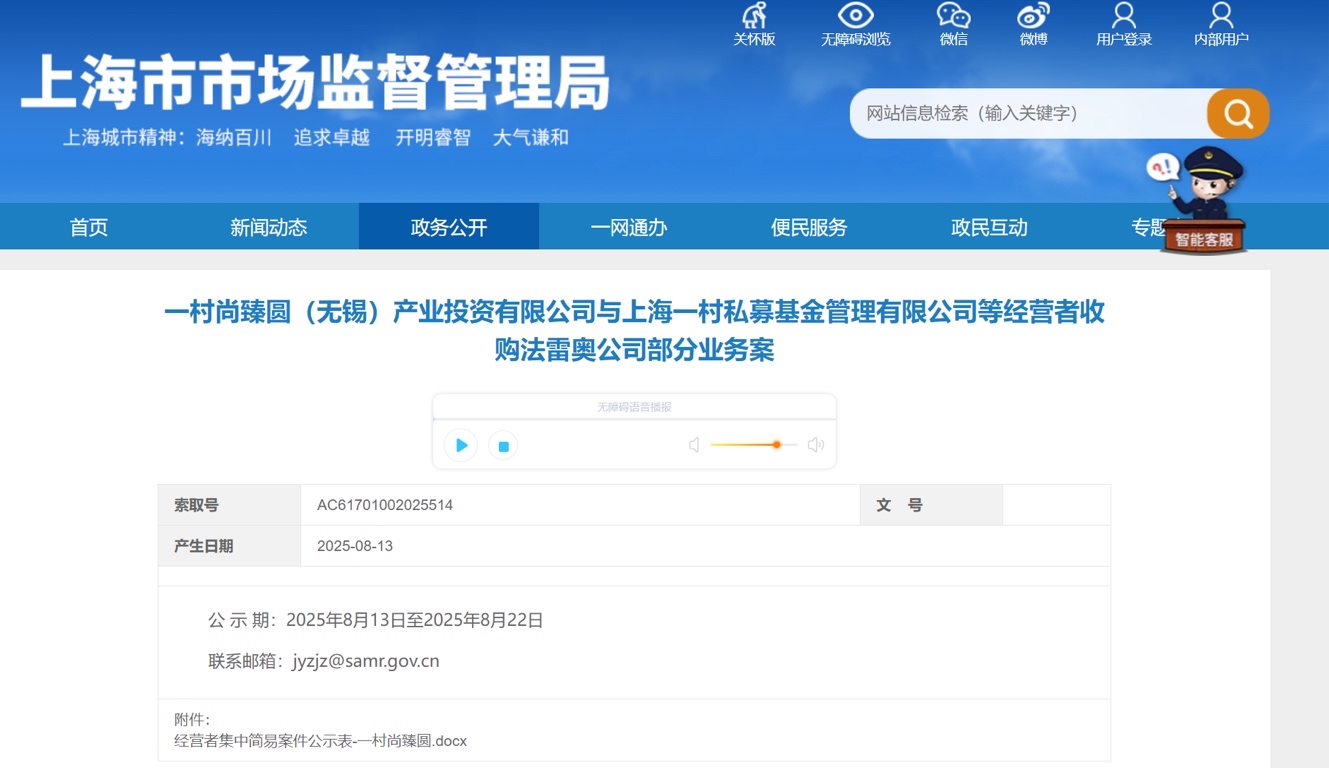Open 政务公开 navigation tab
The image size is (1329, 768).
[x=449, y=227]
